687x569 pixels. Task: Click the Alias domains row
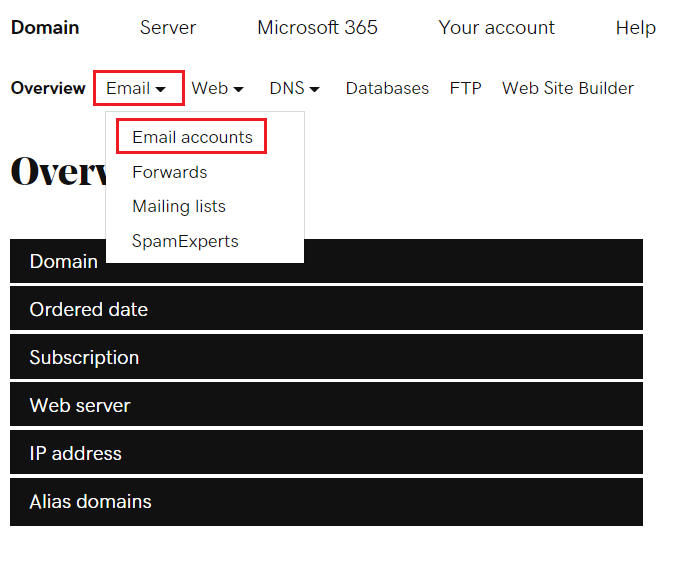pyautogui.click(x=326, y=502)
